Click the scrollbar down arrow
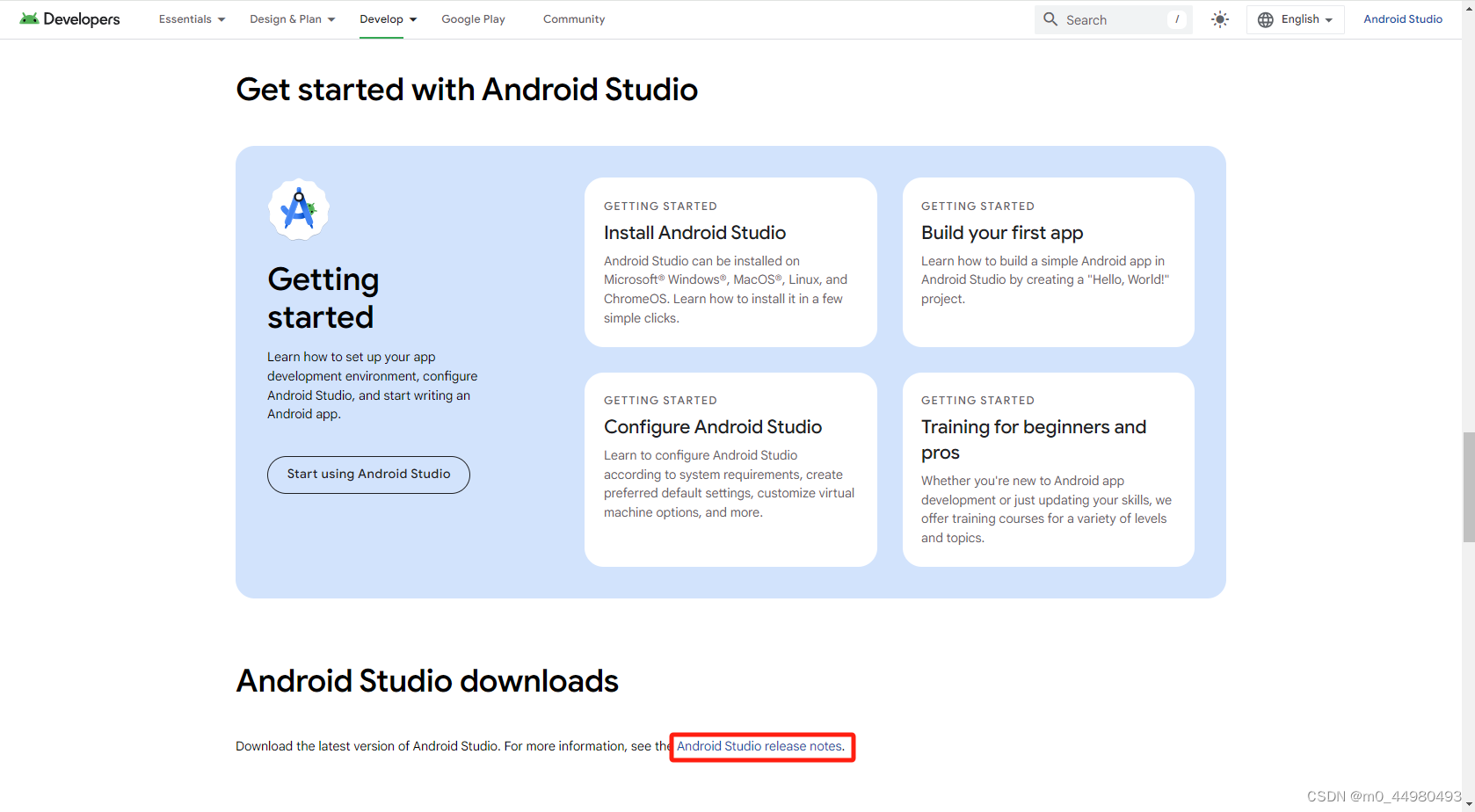 [1468, 805]
